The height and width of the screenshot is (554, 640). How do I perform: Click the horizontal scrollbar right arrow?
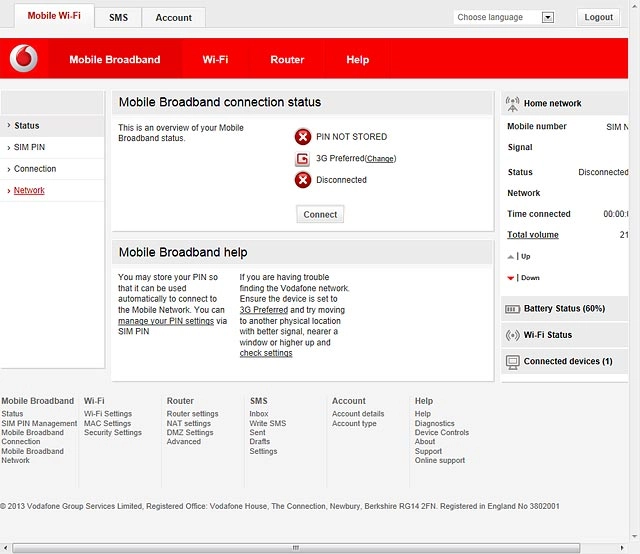tap(622, 547)
